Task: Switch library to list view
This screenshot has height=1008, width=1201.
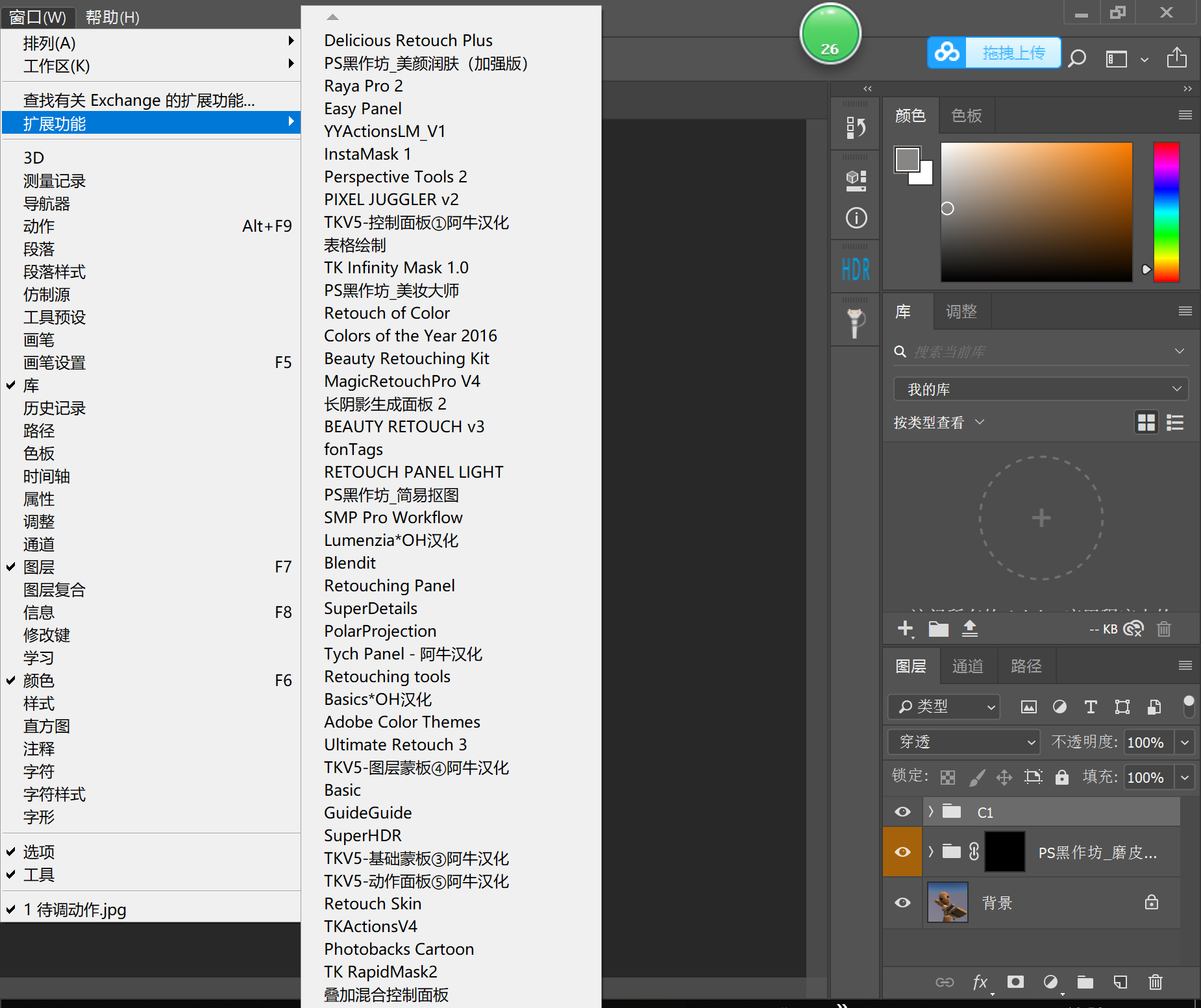Action: [1175, 423]
